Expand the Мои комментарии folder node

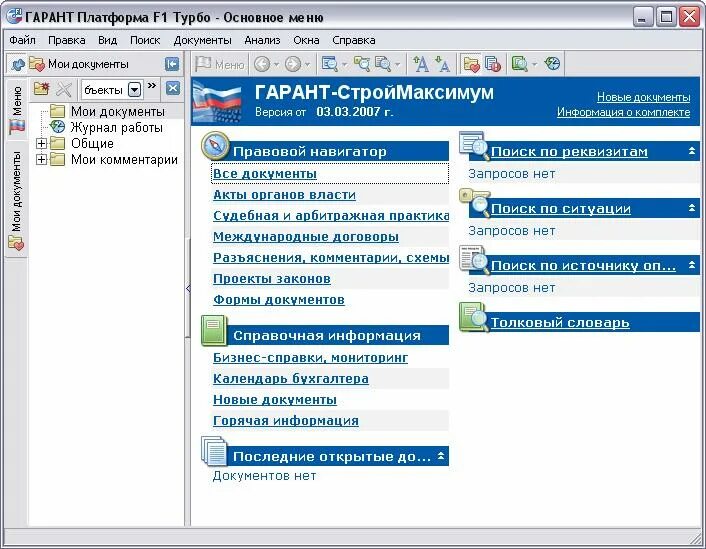41,160
